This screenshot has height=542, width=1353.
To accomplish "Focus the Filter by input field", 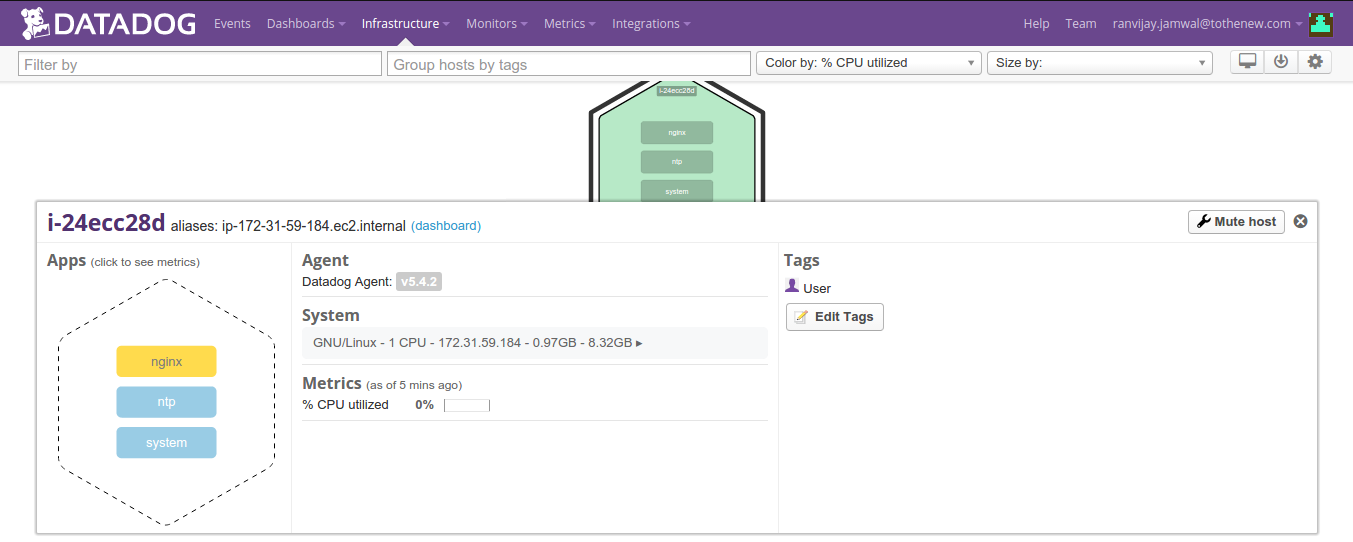I will point(200,64).
